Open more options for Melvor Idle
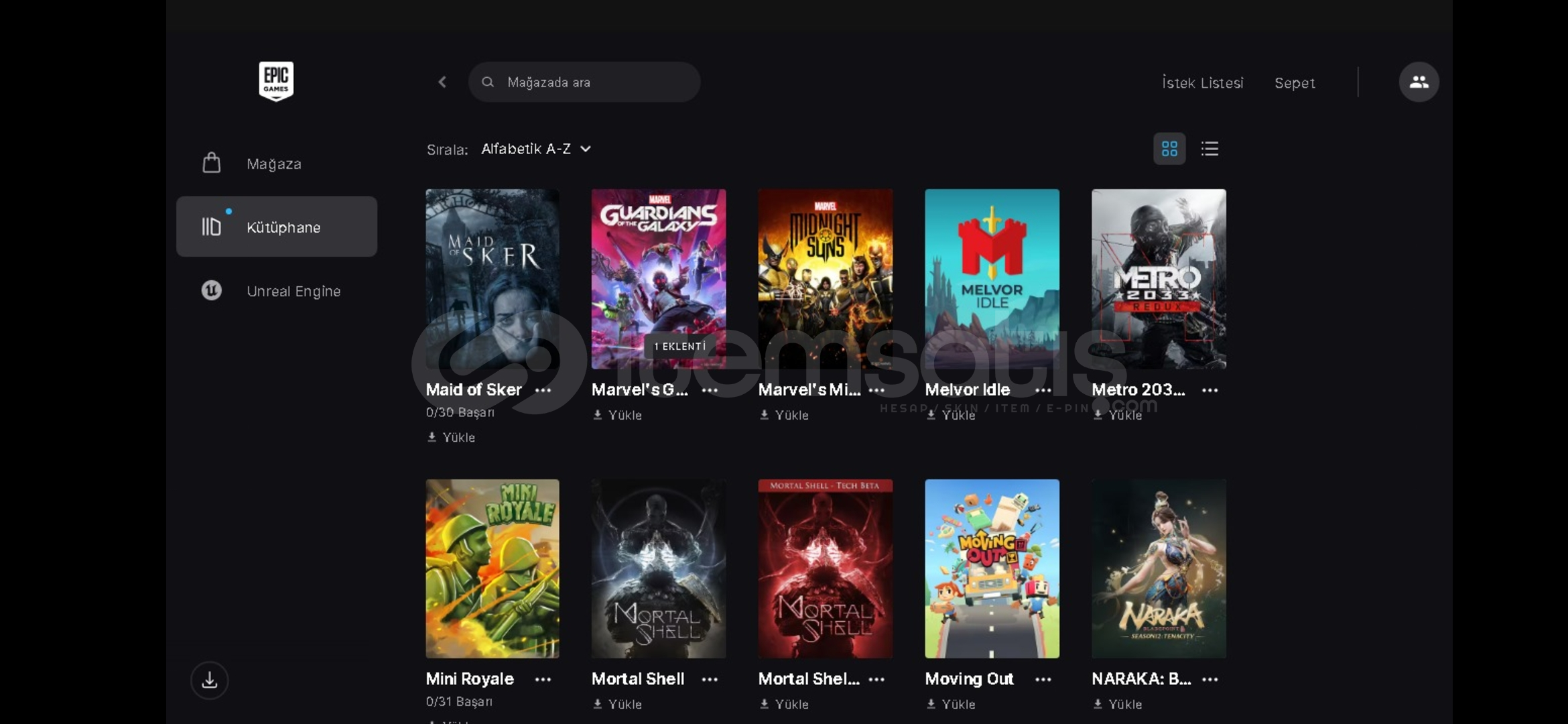This screenshot has width=1568, height=724. (1043, 390)
